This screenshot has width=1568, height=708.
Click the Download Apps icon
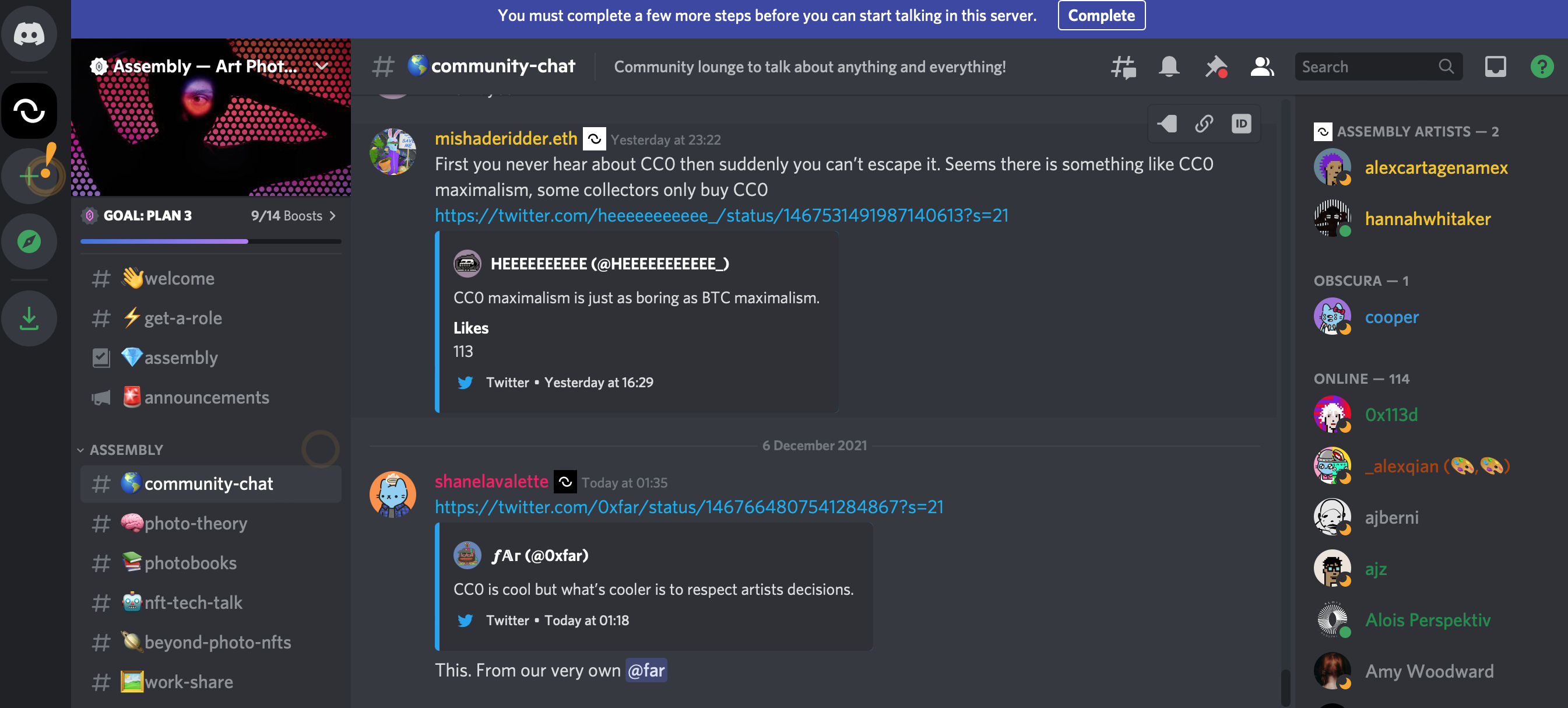tap(29, 318)
